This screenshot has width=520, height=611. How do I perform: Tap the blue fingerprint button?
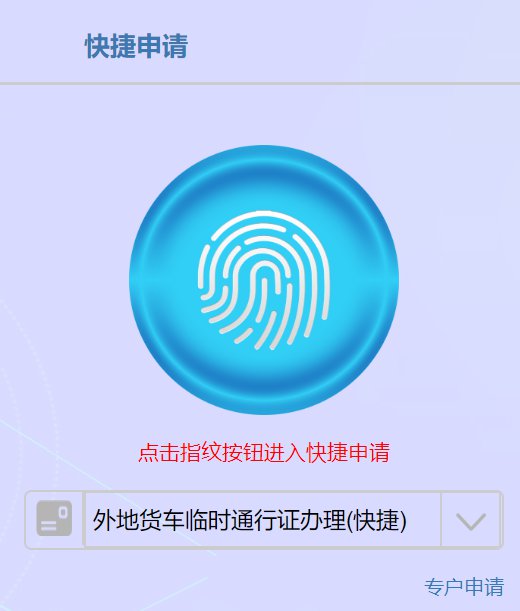tap(264, 280)
